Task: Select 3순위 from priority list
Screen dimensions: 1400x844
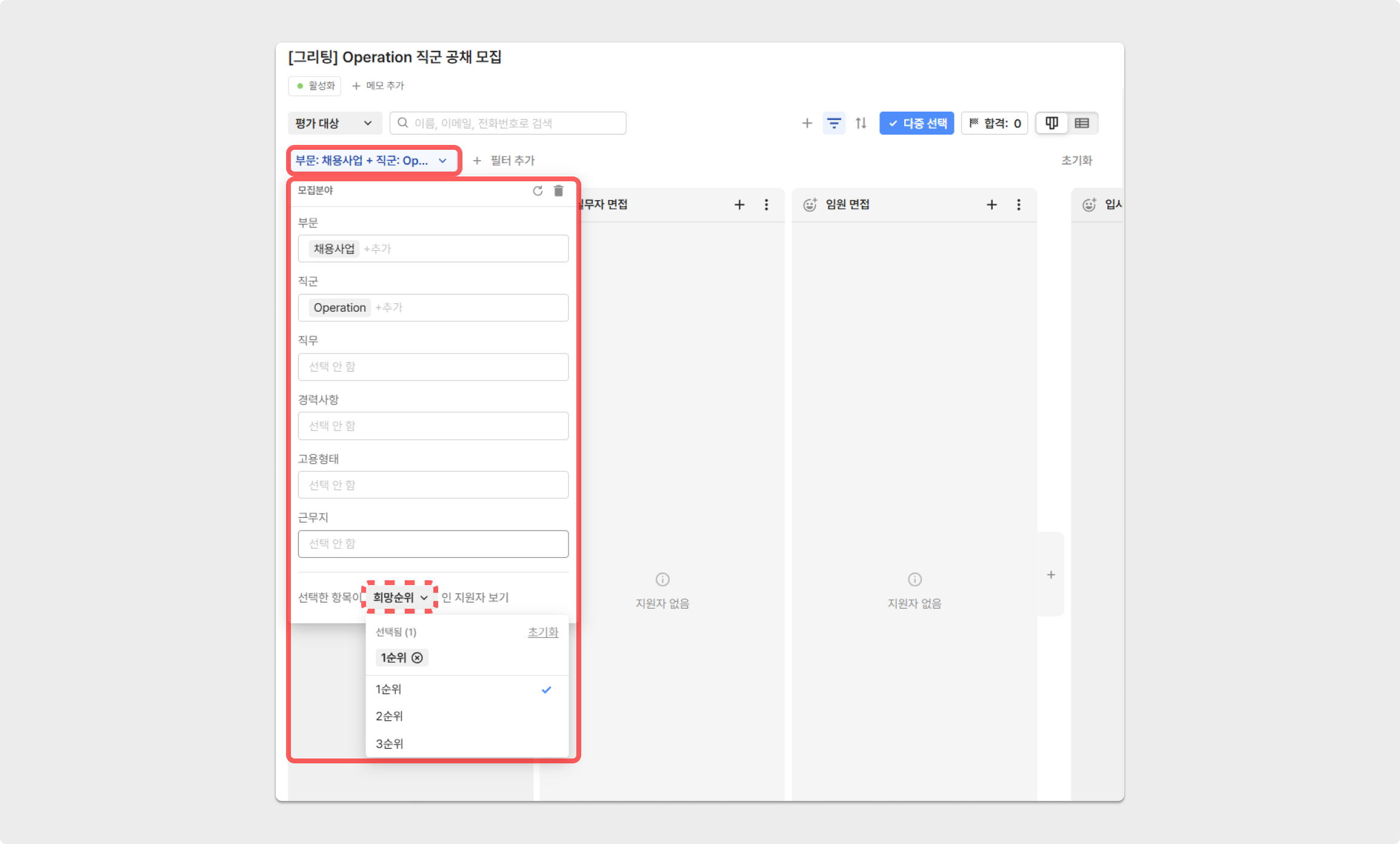Action: [x=388, y=744]
